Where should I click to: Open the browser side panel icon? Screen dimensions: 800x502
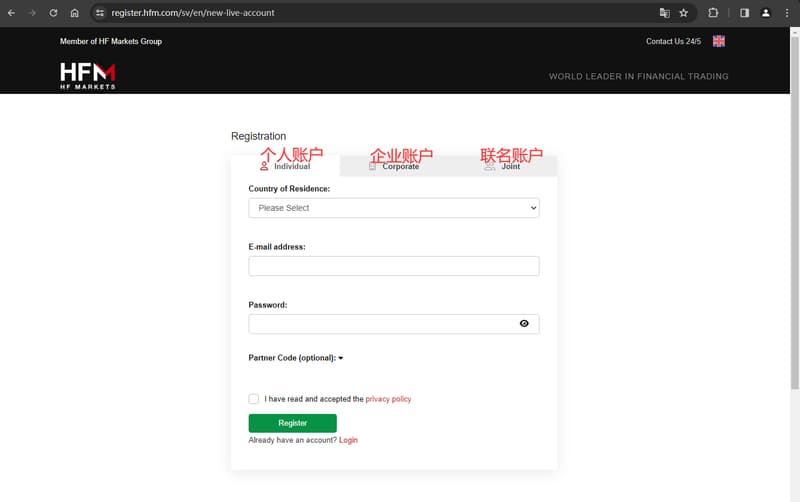pos(744,13)
